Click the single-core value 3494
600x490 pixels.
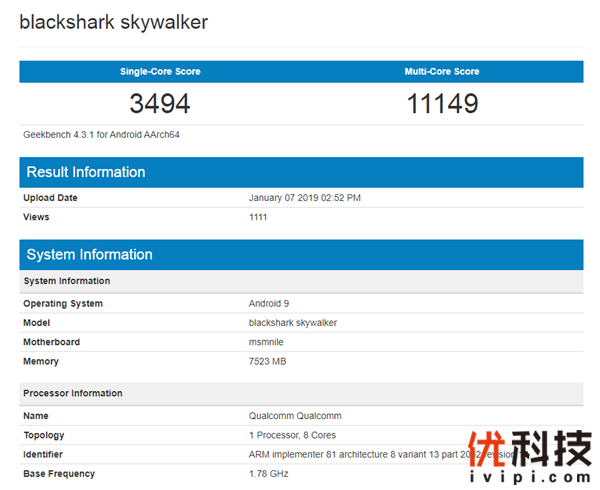(160, 104)
